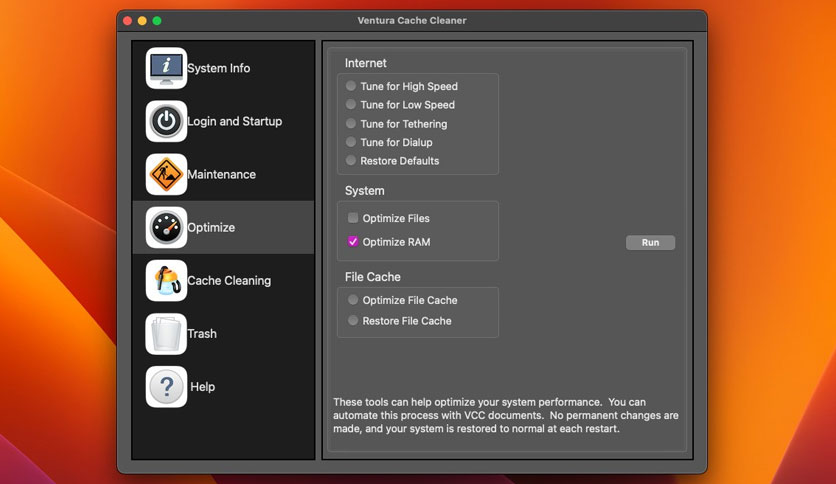Viewport: 836px width, 484px height.
Task: Click the Trash papers icon
Action: point(166,334)
